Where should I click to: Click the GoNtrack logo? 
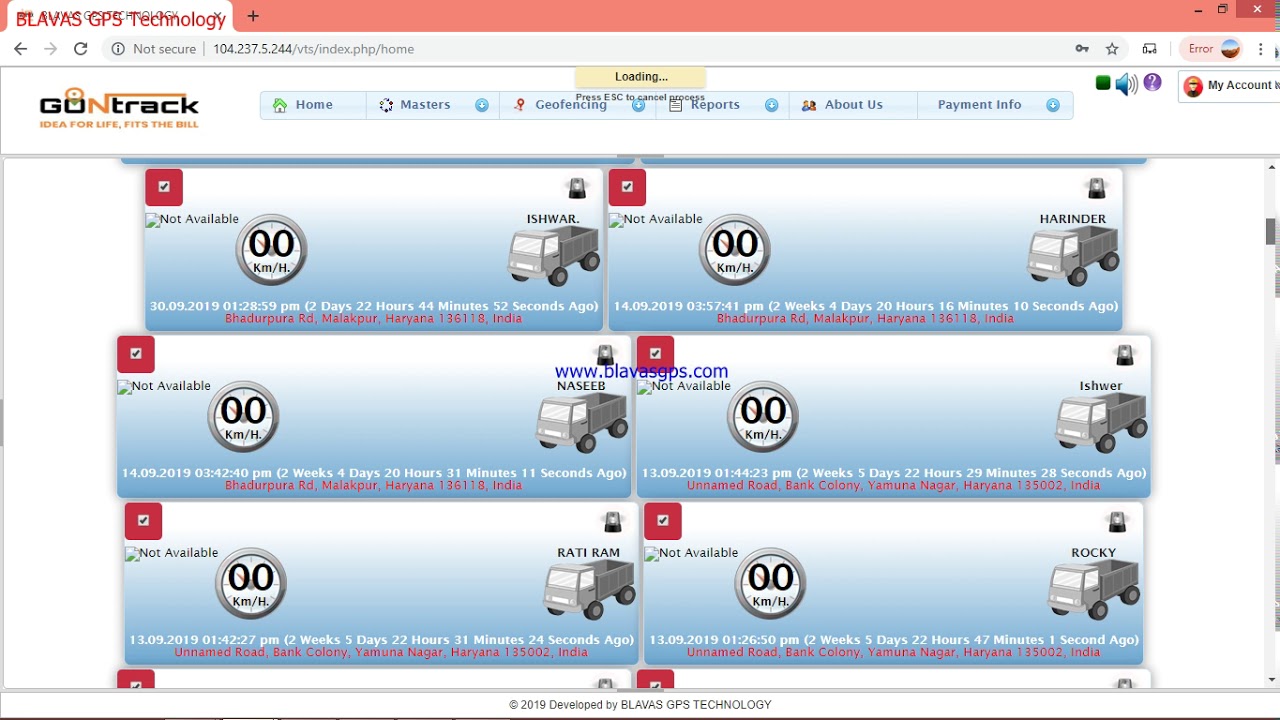tap(119, 107)
